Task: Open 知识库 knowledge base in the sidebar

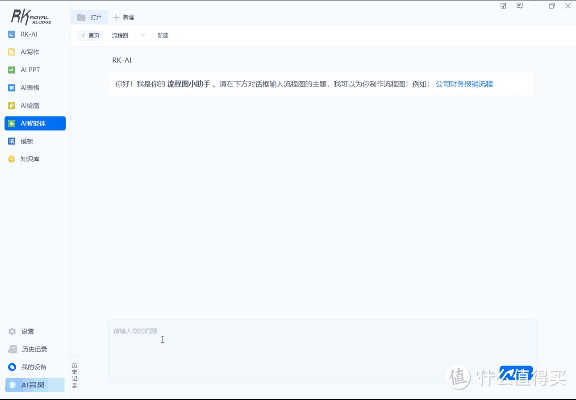Action: (24, 159)
